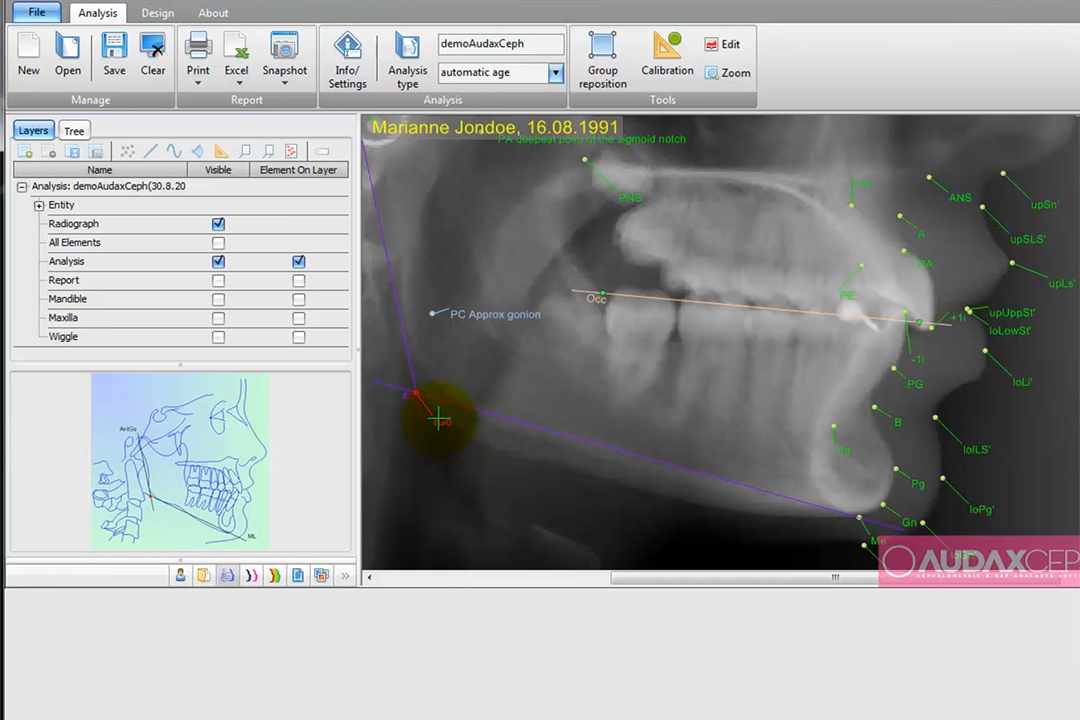This screenshot has width=1080, height=720.
Task: Click the add layer icon
Action: coord(25,151)
